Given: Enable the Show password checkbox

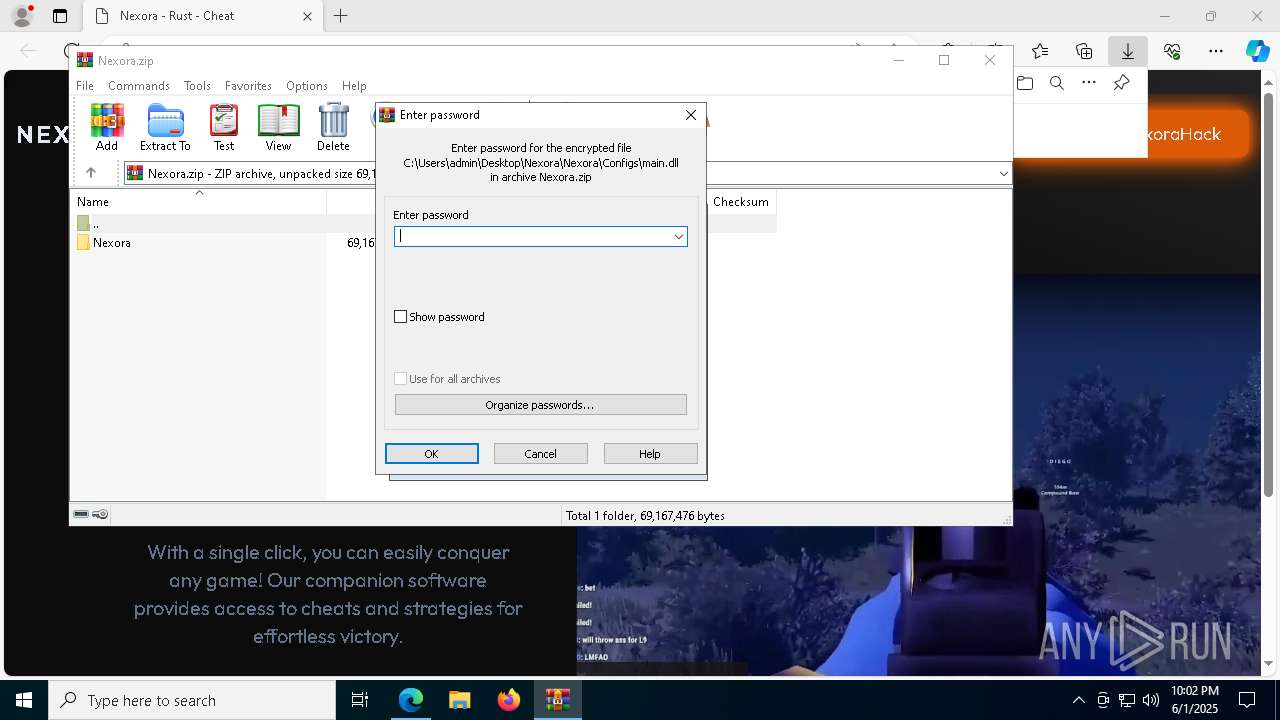Looking at the screenshot, I should (401, 317).
